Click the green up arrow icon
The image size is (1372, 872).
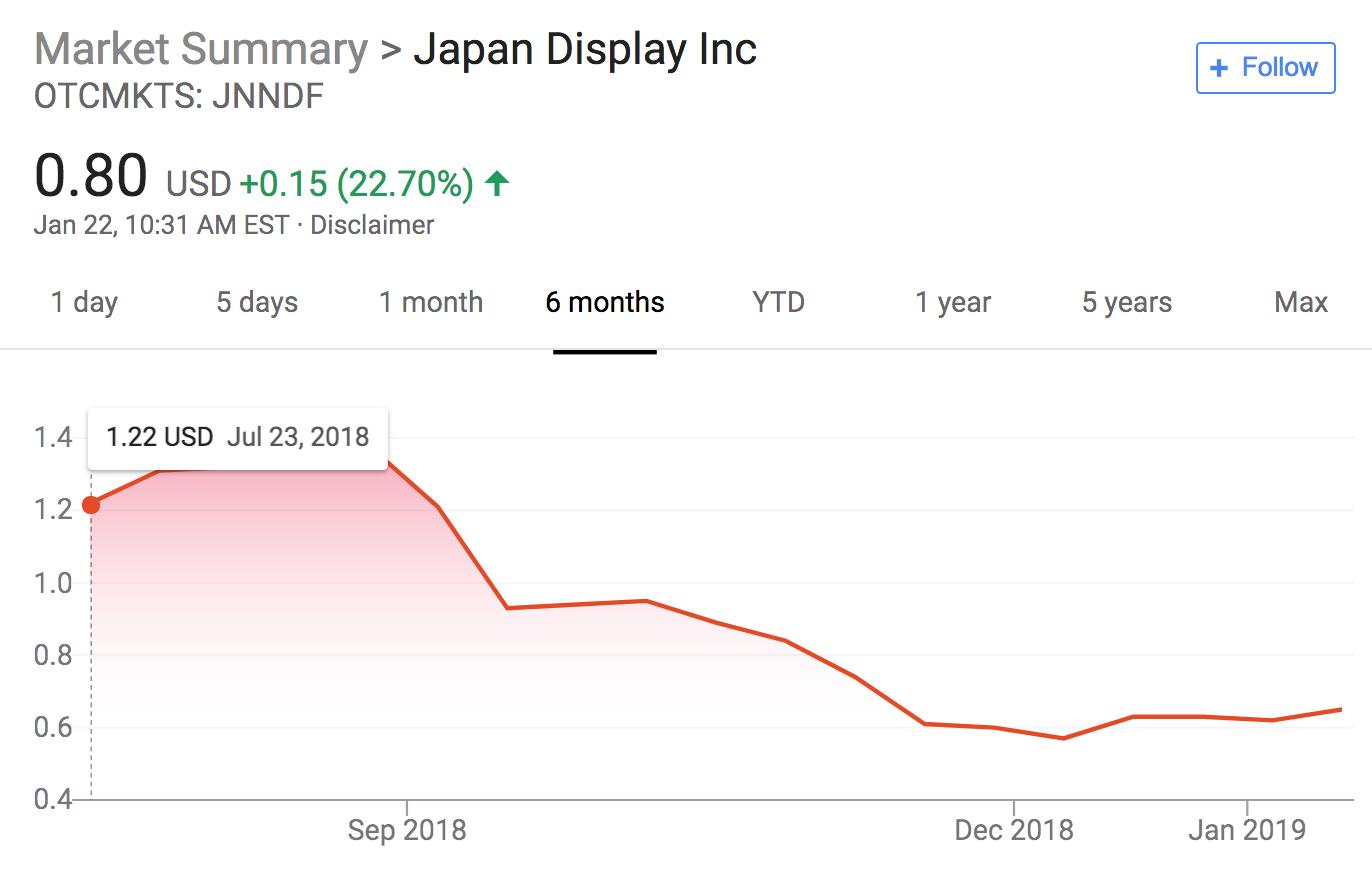click(497, 183)
